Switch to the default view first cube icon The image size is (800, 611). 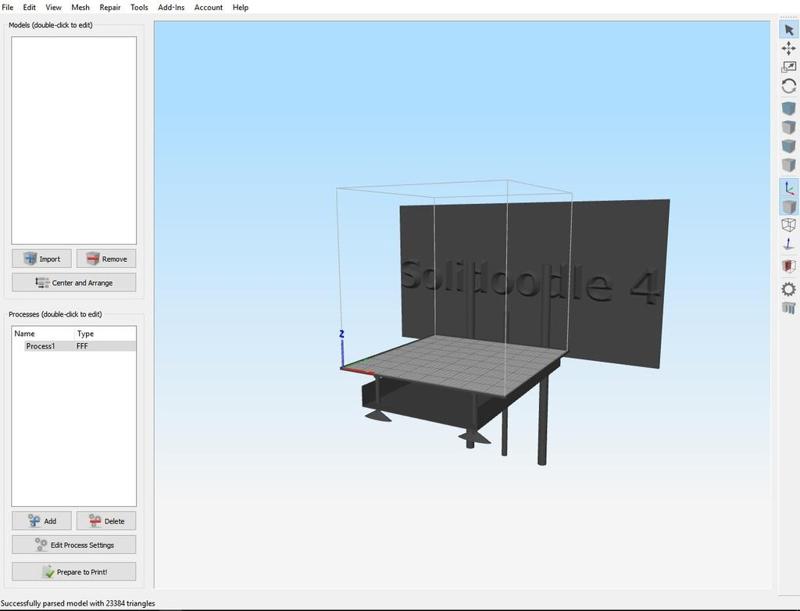(789, 109)
